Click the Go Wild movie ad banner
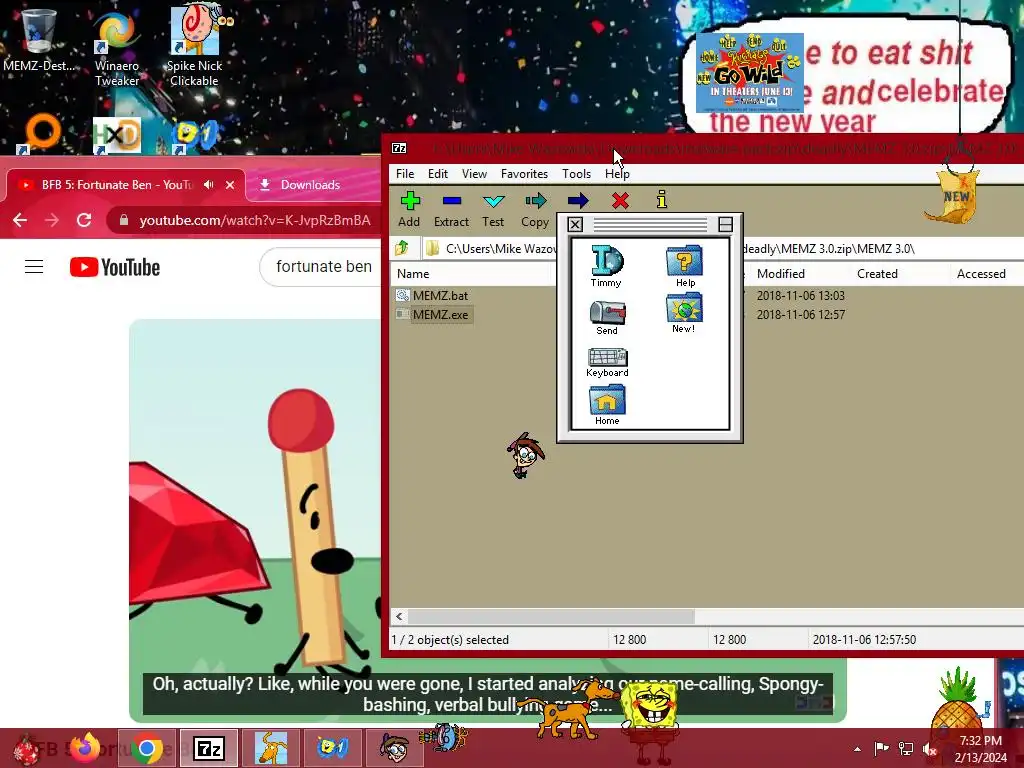This screenshot has width=1024, height=768. (750, 73)
